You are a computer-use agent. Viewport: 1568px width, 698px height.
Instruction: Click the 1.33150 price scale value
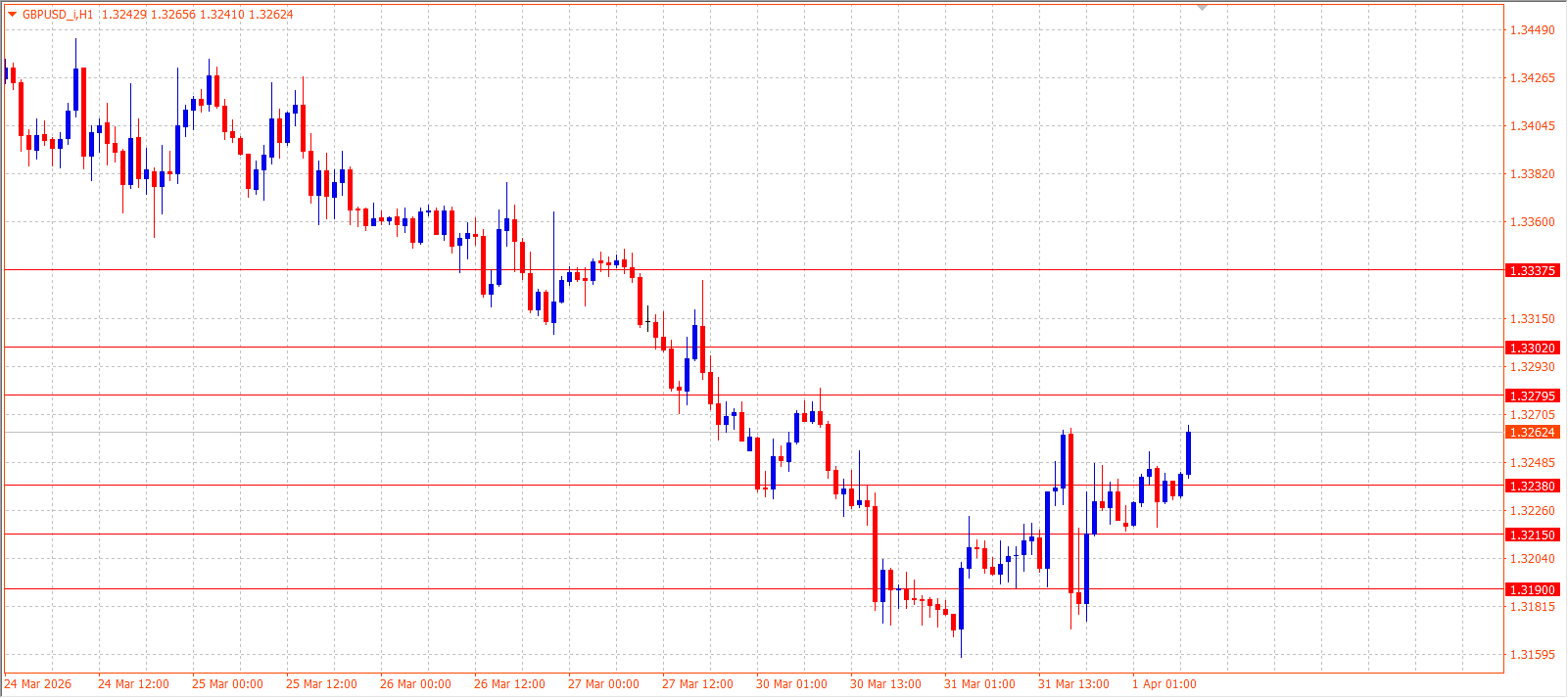point(1532,319)
